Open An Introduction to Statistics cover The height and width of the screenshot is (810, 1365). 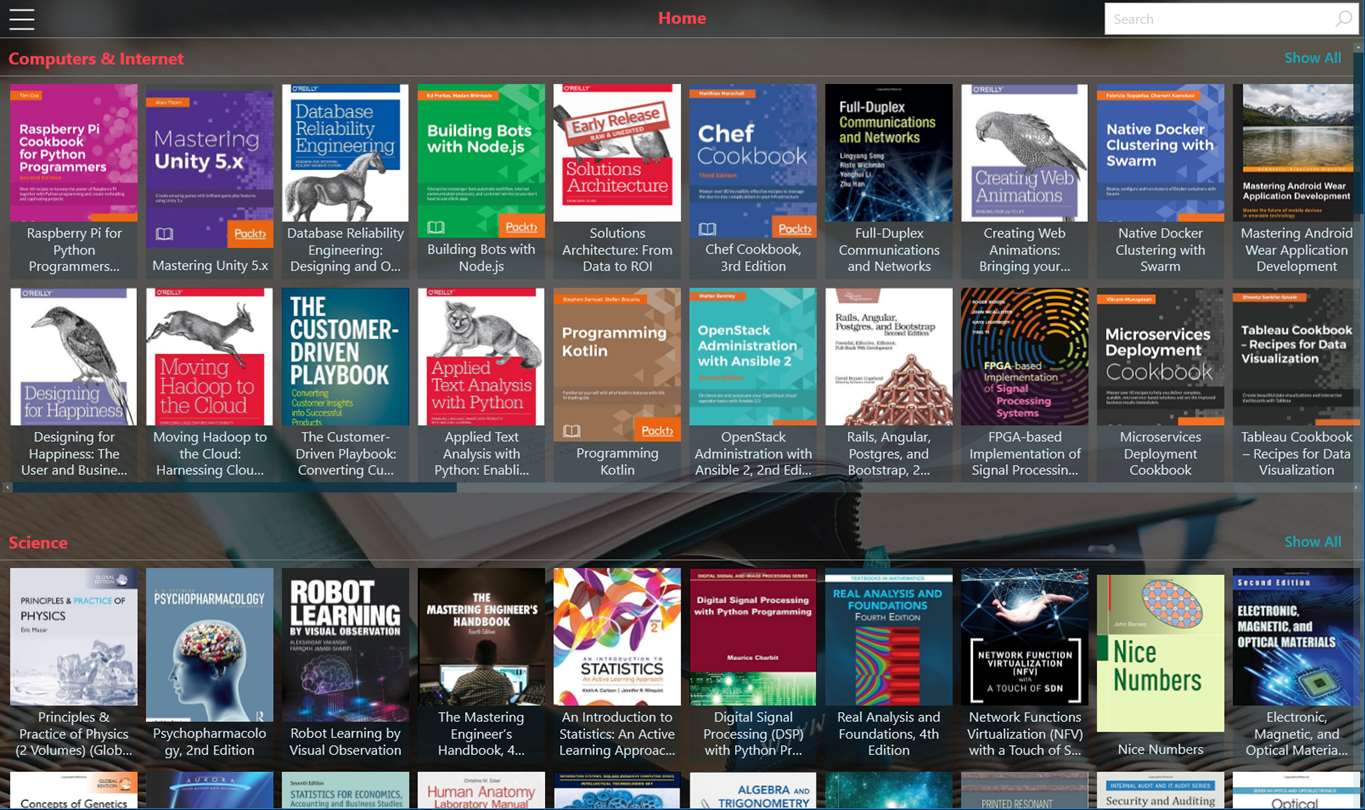pos(618,637)
